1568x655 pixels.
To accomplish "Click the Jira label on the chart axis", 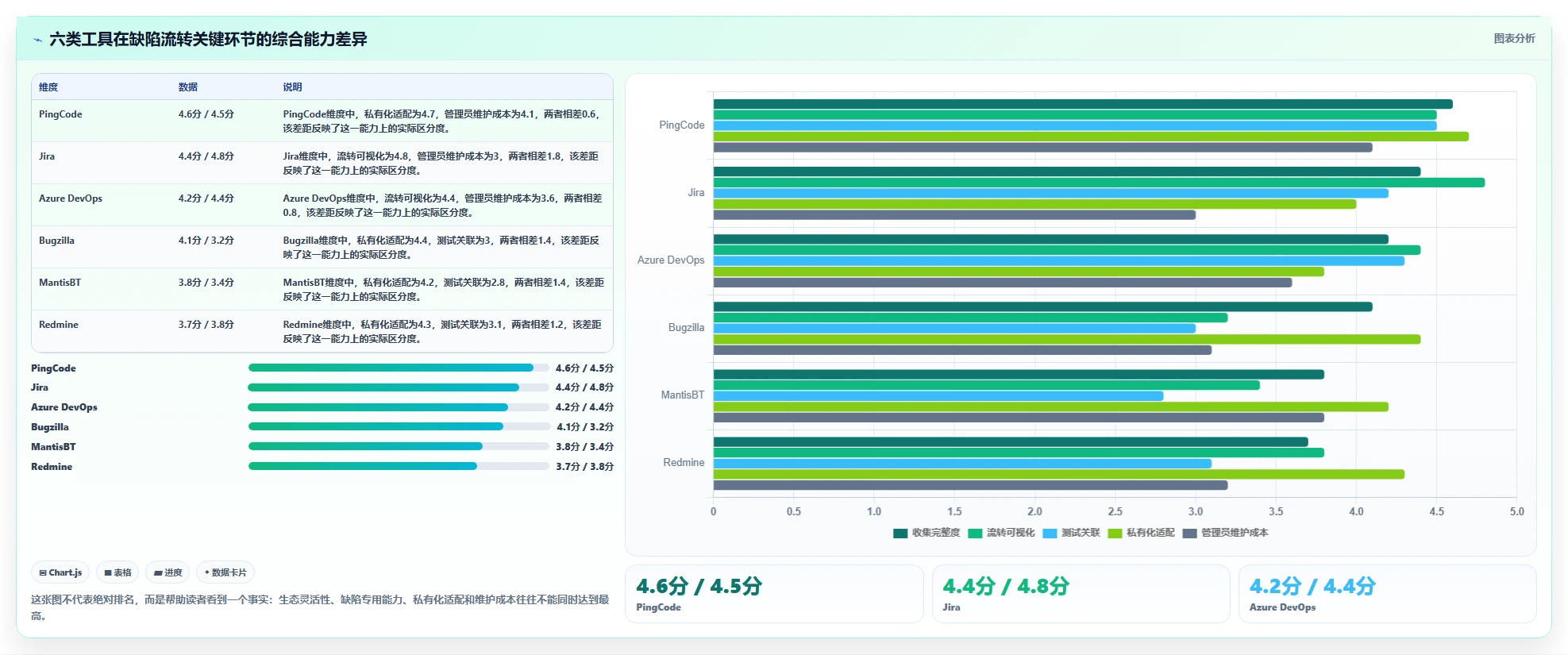I will click(x=696, y=193).
